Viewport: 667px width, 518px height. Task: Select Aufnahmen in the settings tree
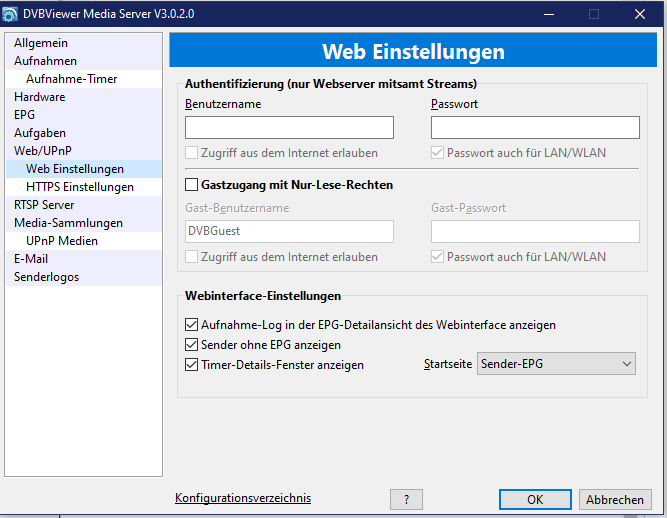(x=84, y=61)
